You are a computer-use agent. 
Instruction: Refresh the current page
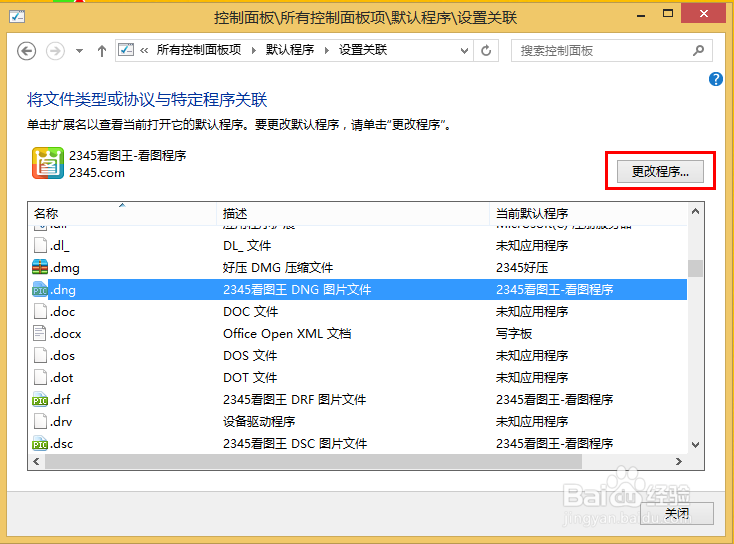(486, 51)
